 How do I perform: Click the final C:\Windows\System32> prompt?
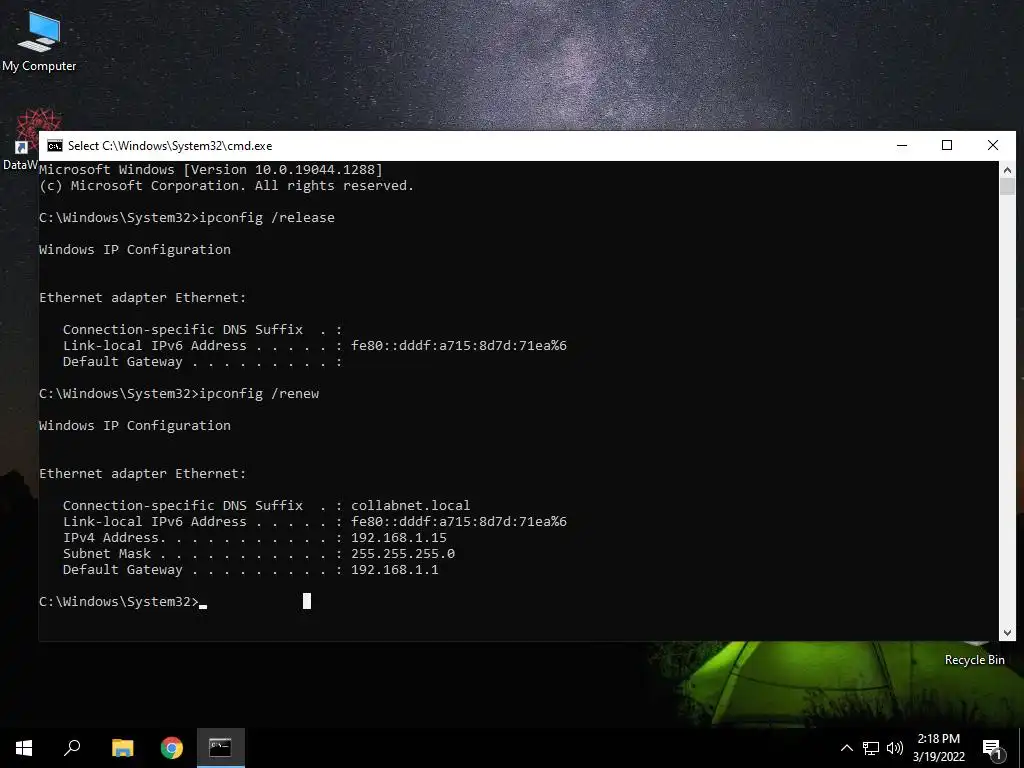click(x=119, y=602)
